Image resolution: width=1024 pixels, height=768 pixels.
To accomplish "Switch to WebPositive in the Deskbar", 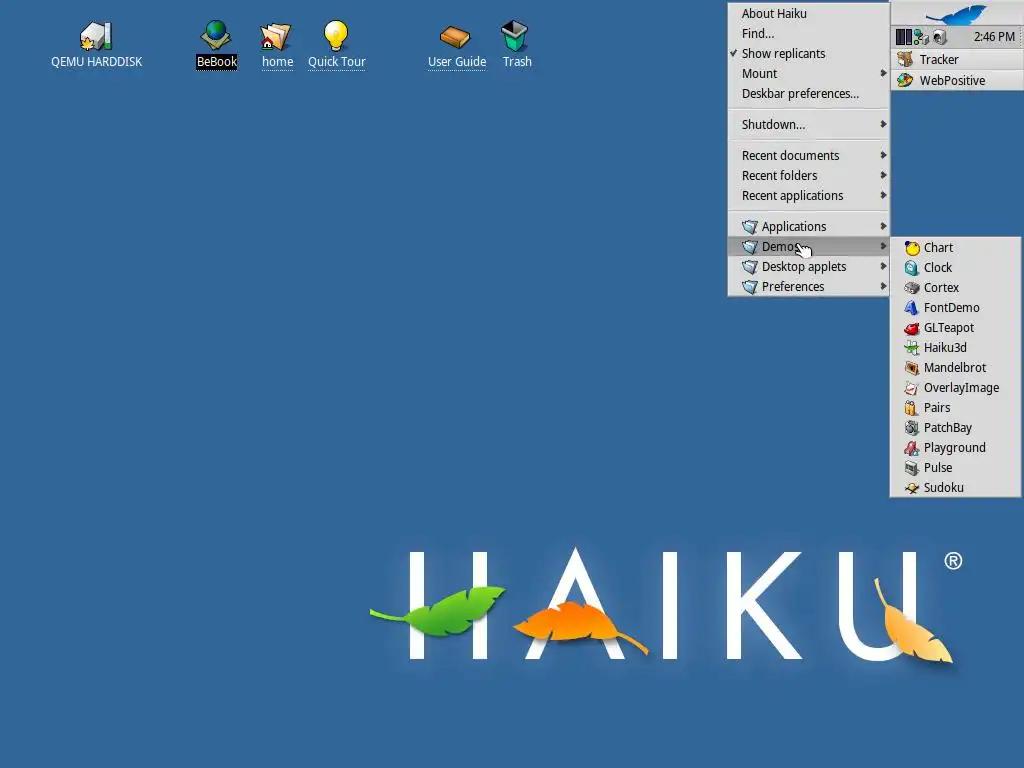I will pos(957,80).
